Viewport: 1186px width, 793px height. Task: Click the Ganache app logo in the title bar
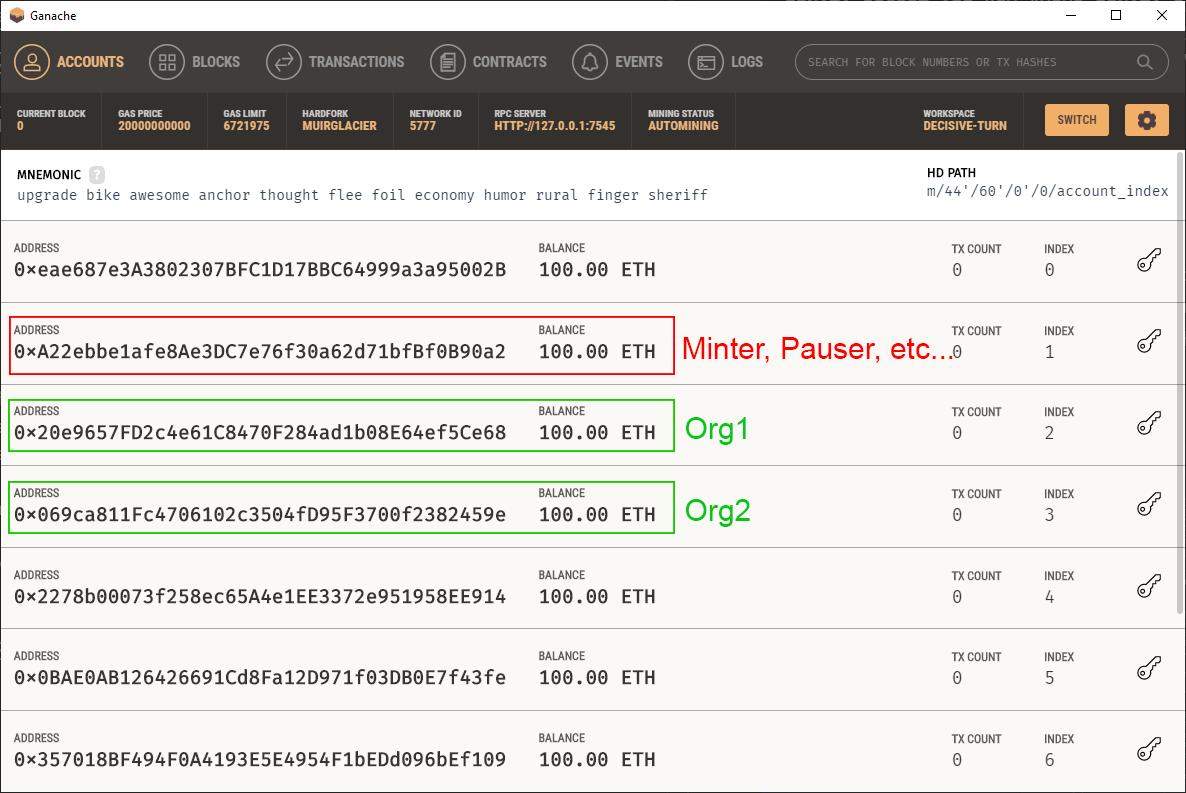[x=17, y=15]
